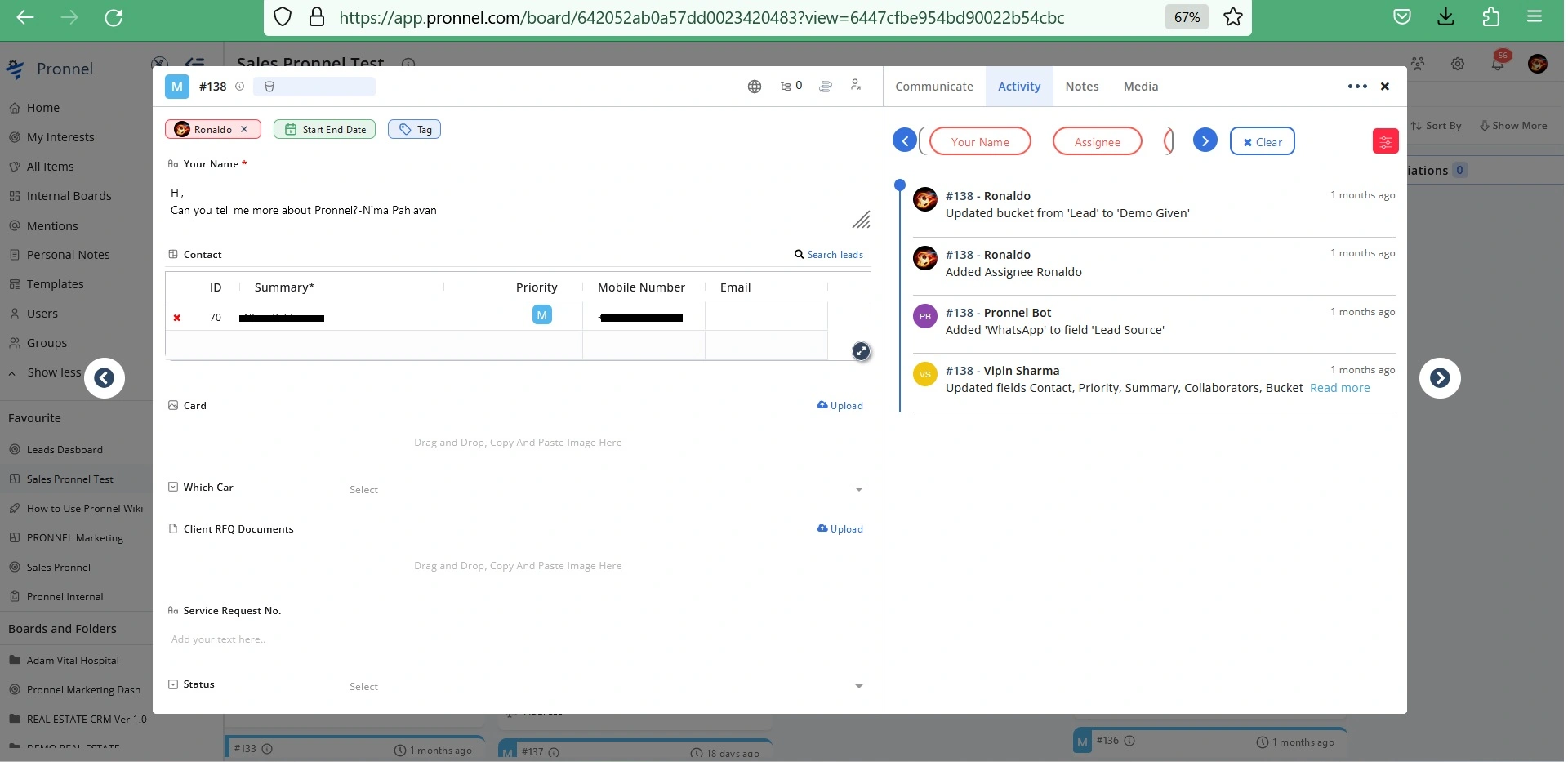Move activity filters left with arrow

click(x=905, y=141)
